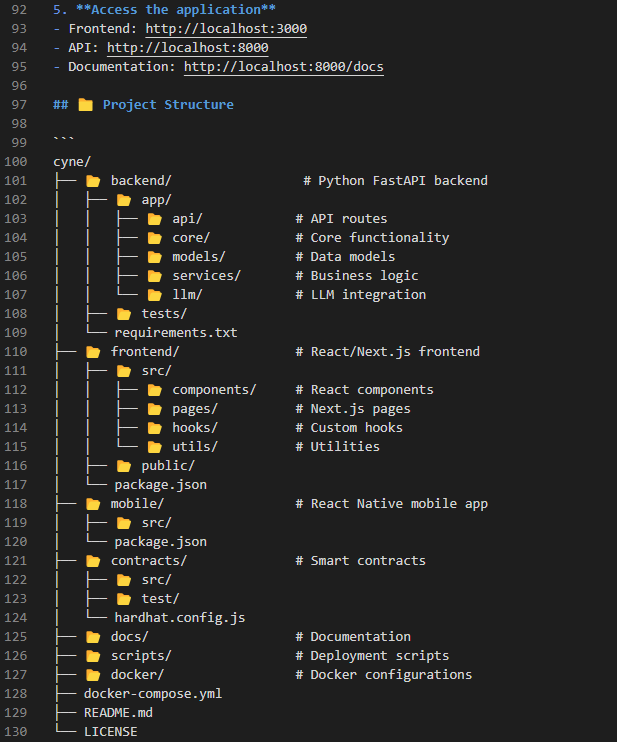The width and height of the screenshot is (617, 742).
Task: Click the 'hardhat.config.js' file name
Action: (180, 618)
